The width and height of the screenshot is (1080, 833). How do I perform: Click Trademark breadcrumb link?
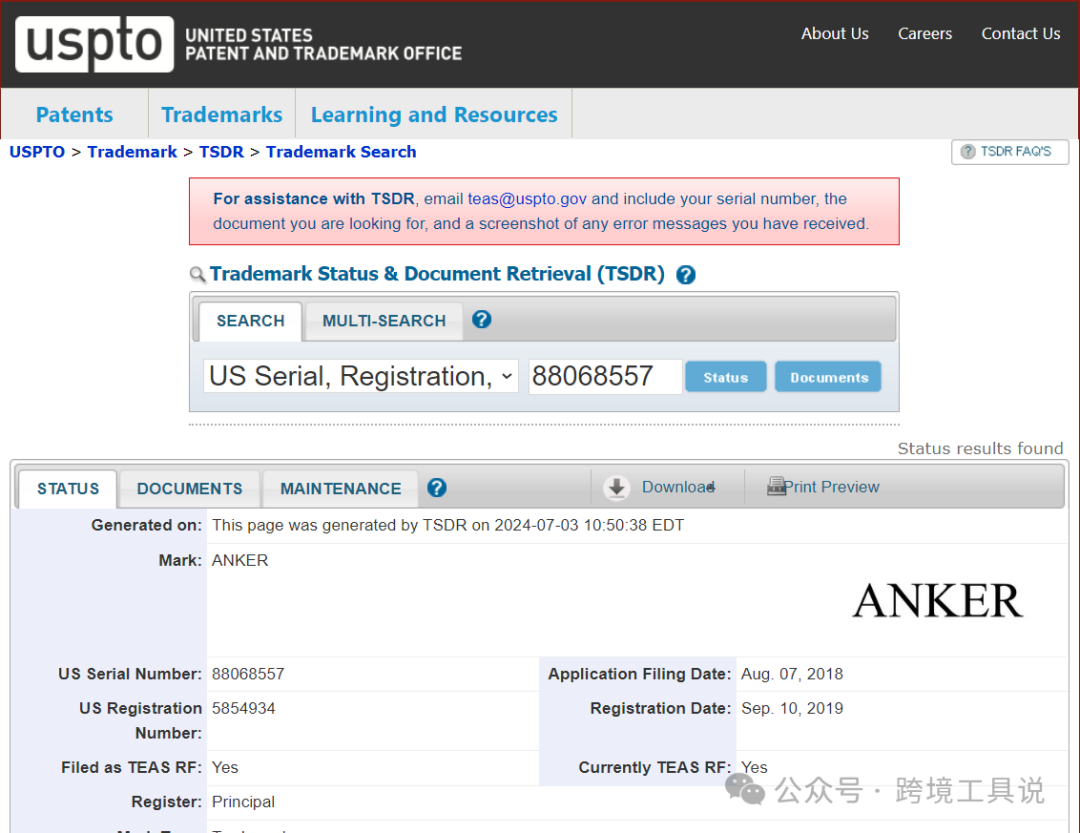click(132, 152)
